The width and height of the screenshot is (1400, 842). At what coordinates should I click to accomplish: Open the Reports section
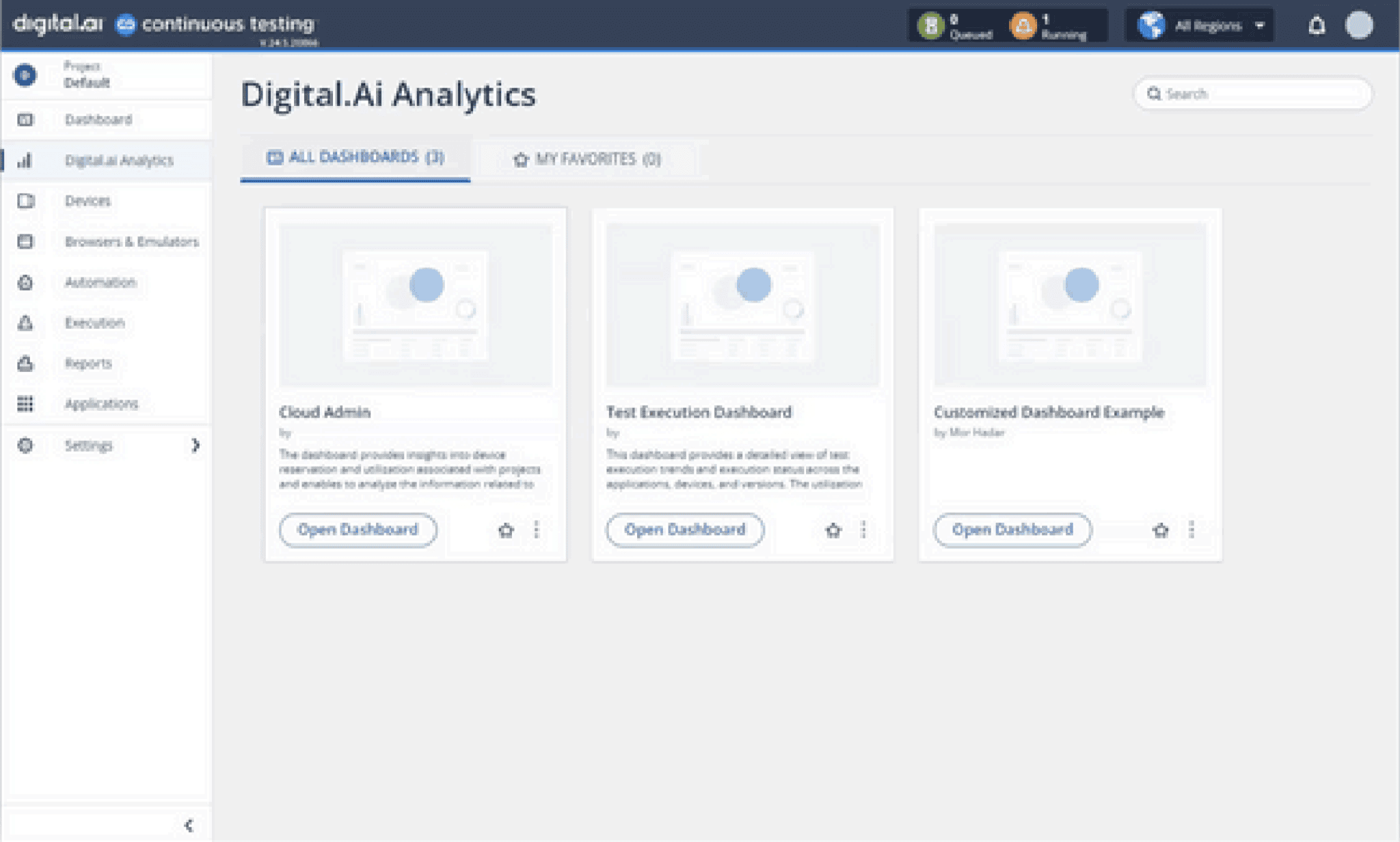coord(87,364)
